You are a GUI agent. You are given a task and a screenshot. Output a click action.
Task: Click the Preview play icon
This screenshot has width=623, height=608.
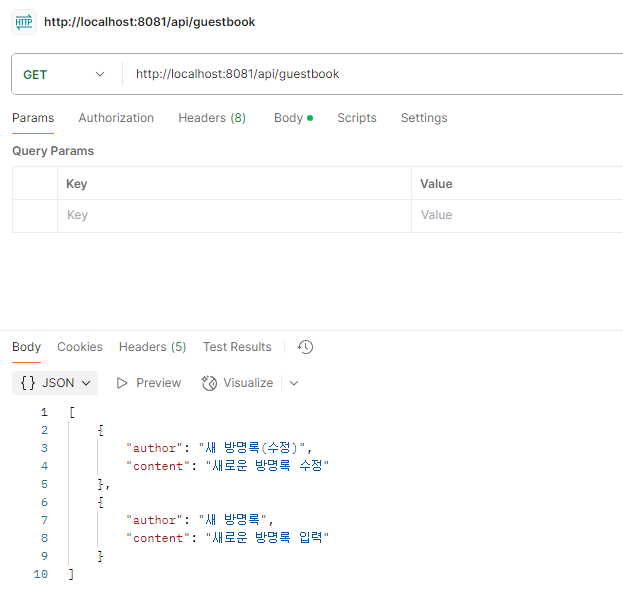pos(122,383)
